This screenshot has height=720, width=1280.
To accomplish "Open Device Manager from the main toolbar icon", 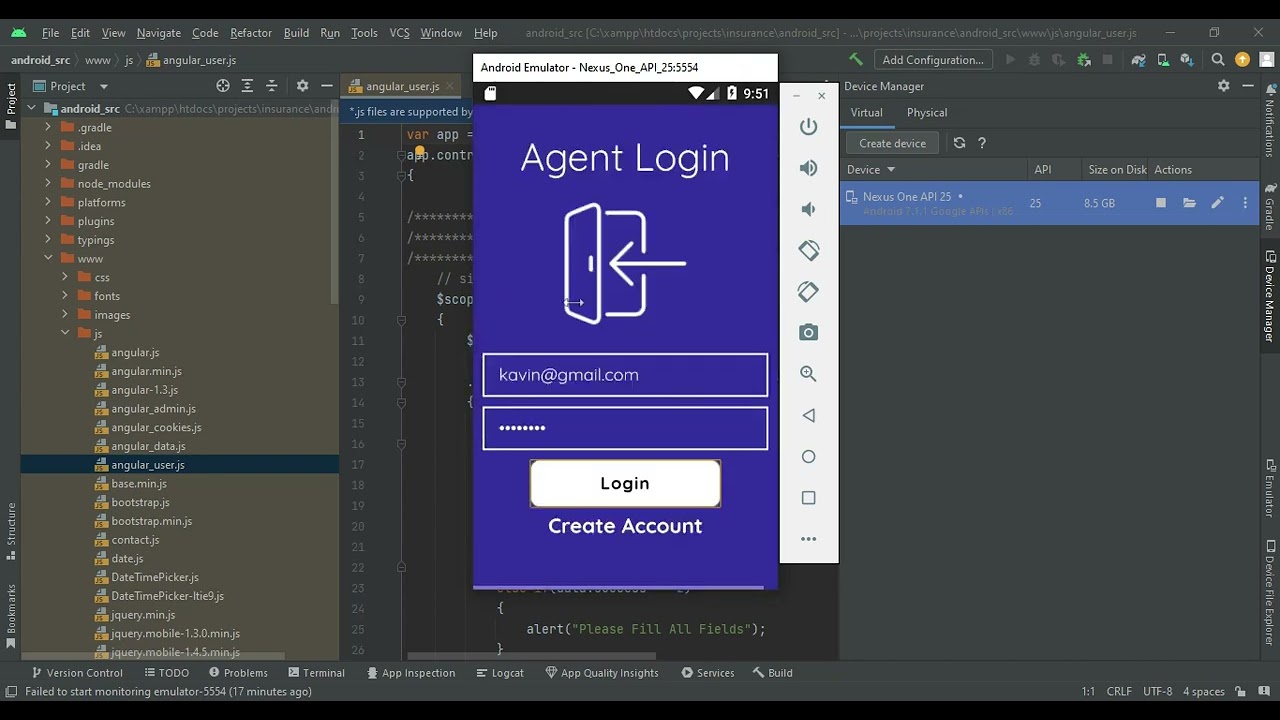I will pyautogui.click(x=1164, y=60).
